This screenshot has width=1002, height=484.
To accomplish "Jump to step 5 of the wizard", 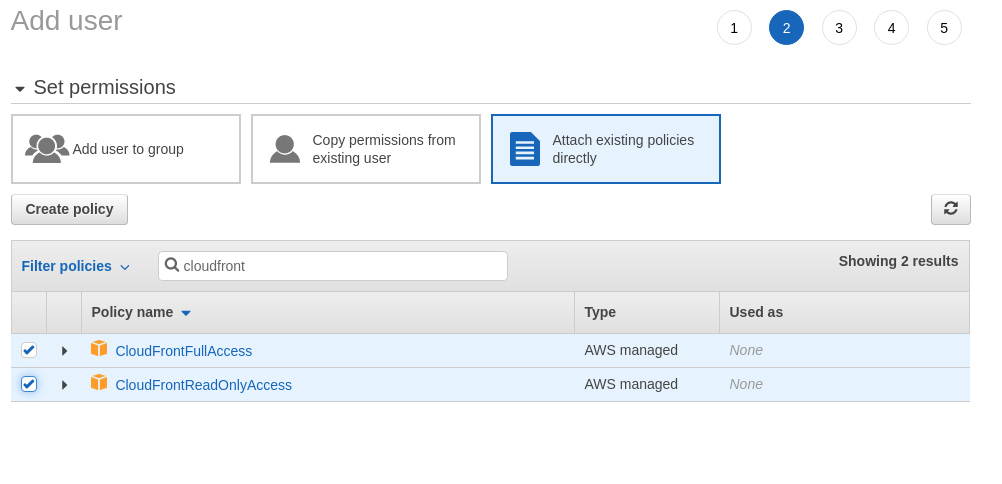I will 944,28.
